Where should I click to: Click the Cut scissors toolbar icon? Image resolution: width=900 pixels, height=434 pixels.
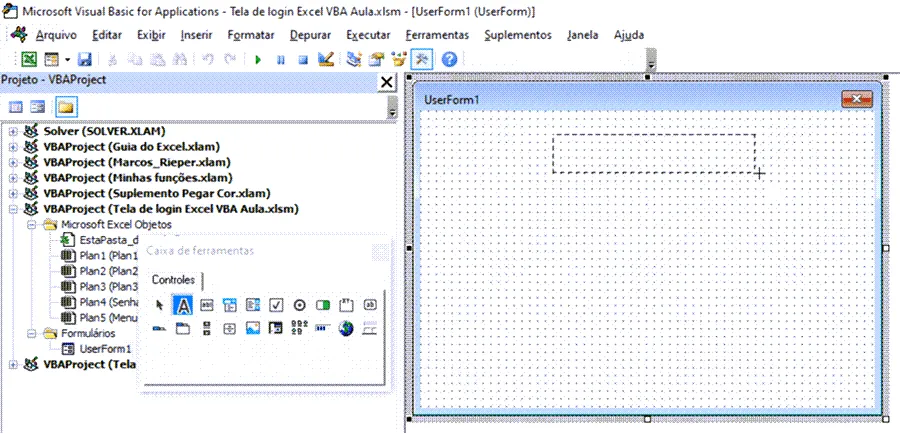point(113,59)
